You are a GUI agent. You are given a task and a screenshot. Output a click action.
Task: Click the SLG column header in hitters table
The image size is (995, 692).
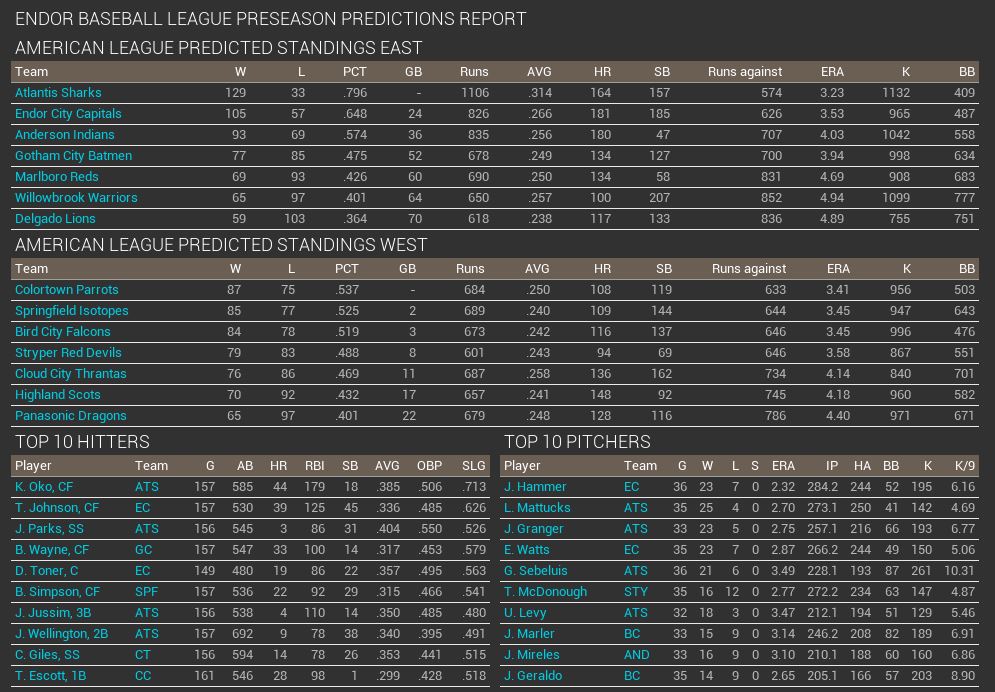tap(474, 465)
